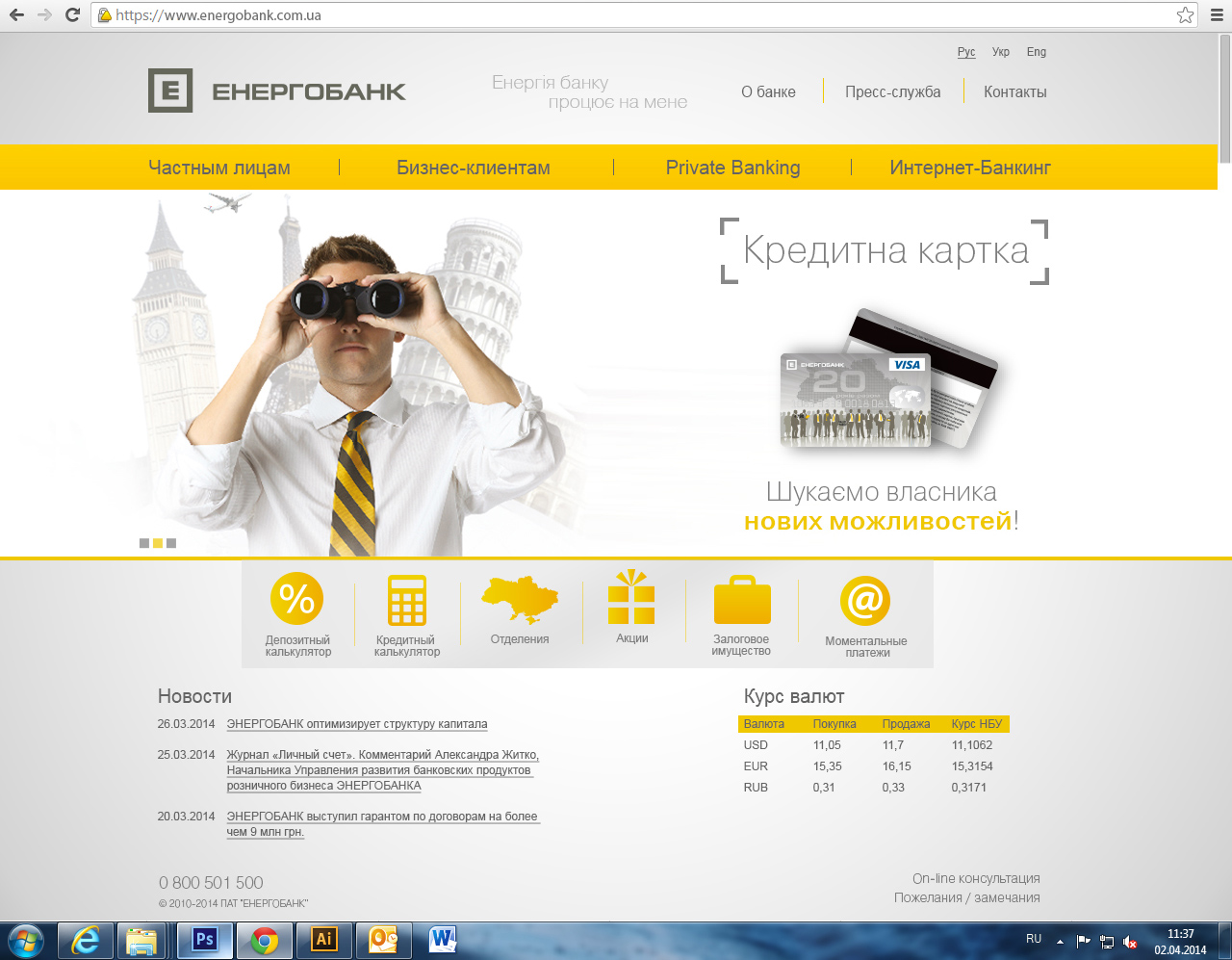The height and width of the screenshot is (960, 1232).
Task: Open Word from the taskbar
Action: pos(443,940)
